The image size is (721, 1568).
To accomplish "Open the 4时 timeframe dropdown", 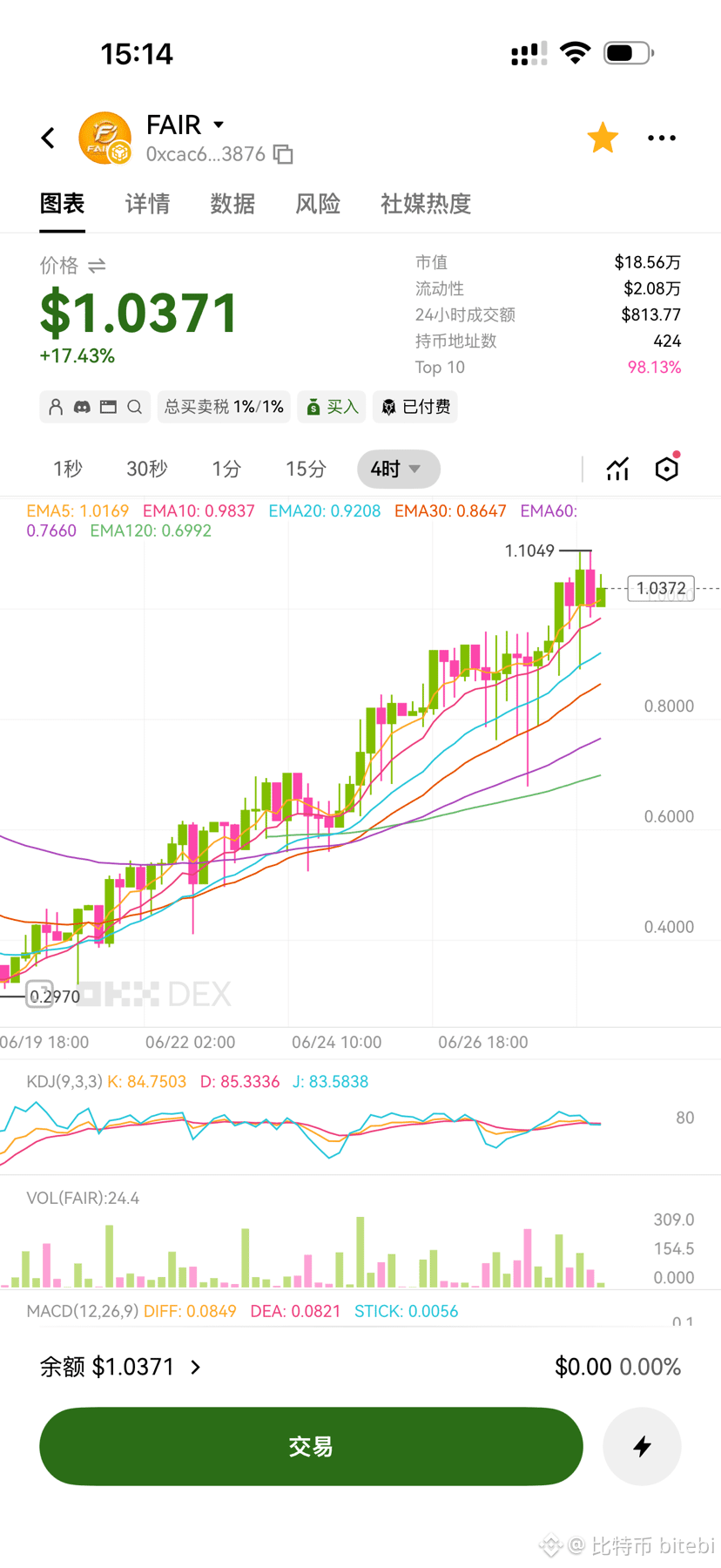I will [x=399, y=470].
